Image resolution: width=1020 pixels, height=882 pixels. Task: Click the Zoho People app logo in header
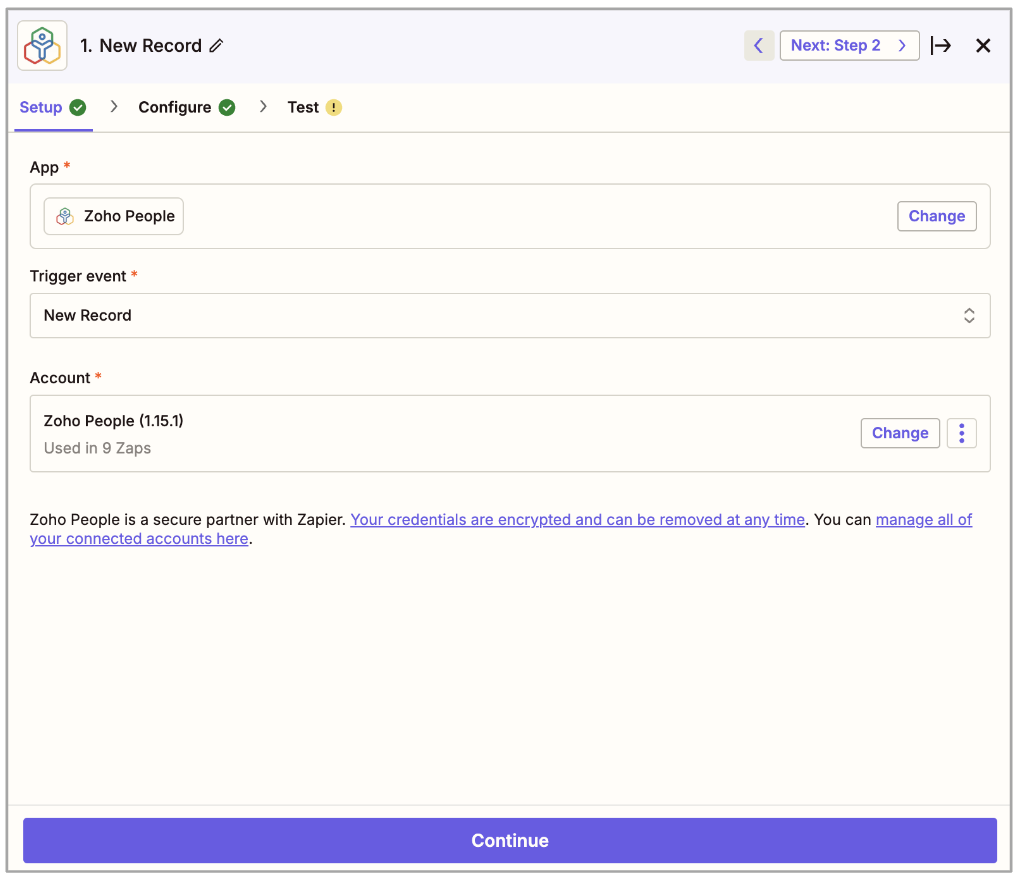42,46
